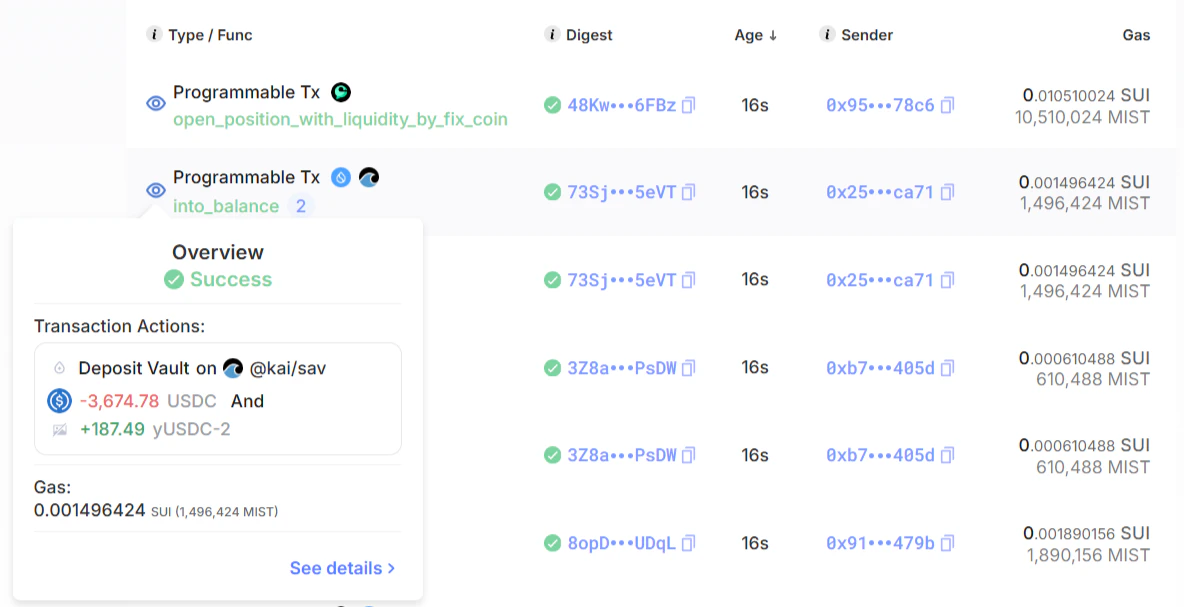Open the digest 8opD•••UDqL
1184x607 pixels.
coord(621,543)
